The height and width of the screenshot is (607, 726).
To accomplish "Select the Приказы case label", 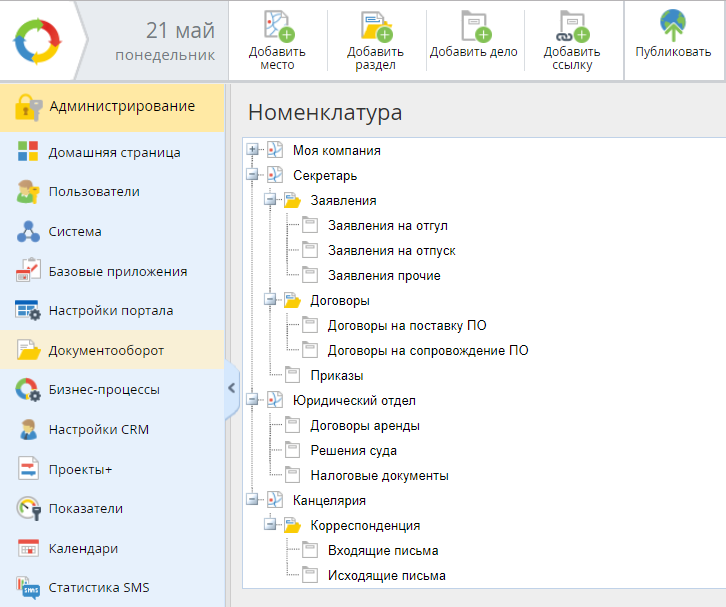I will coord(337,375).
